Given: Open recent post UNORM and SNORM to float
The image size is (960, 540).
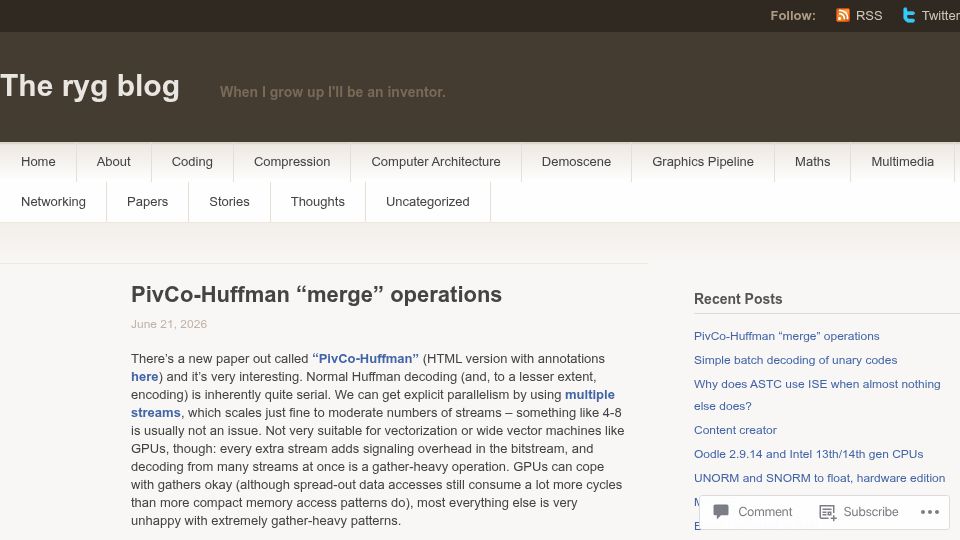Looking at the screenshot, I should coord(819,478).
